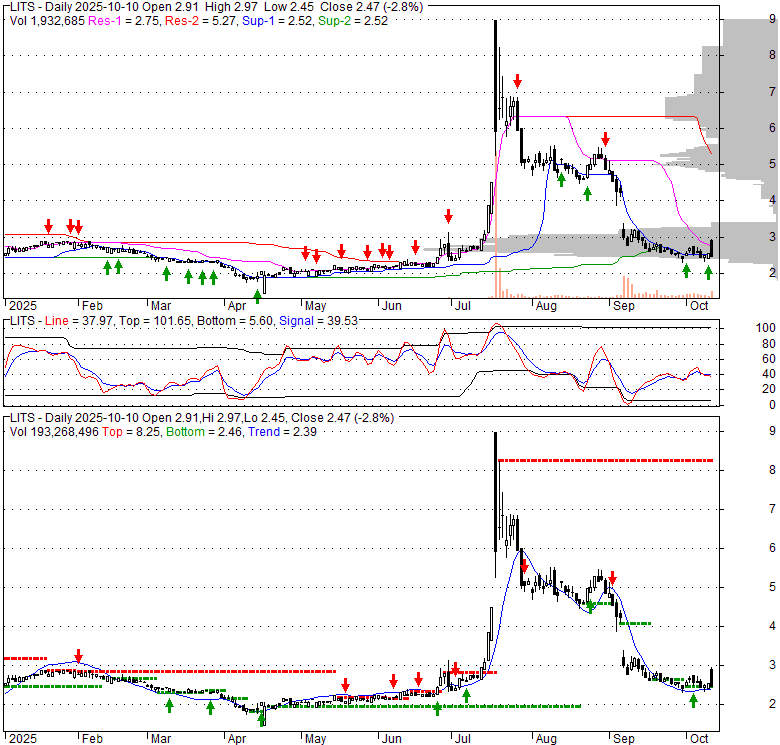This screenshot has height=745, width=780.
Task: Click the 'Vol 1,932,685' volume reading
Action: 47,21
